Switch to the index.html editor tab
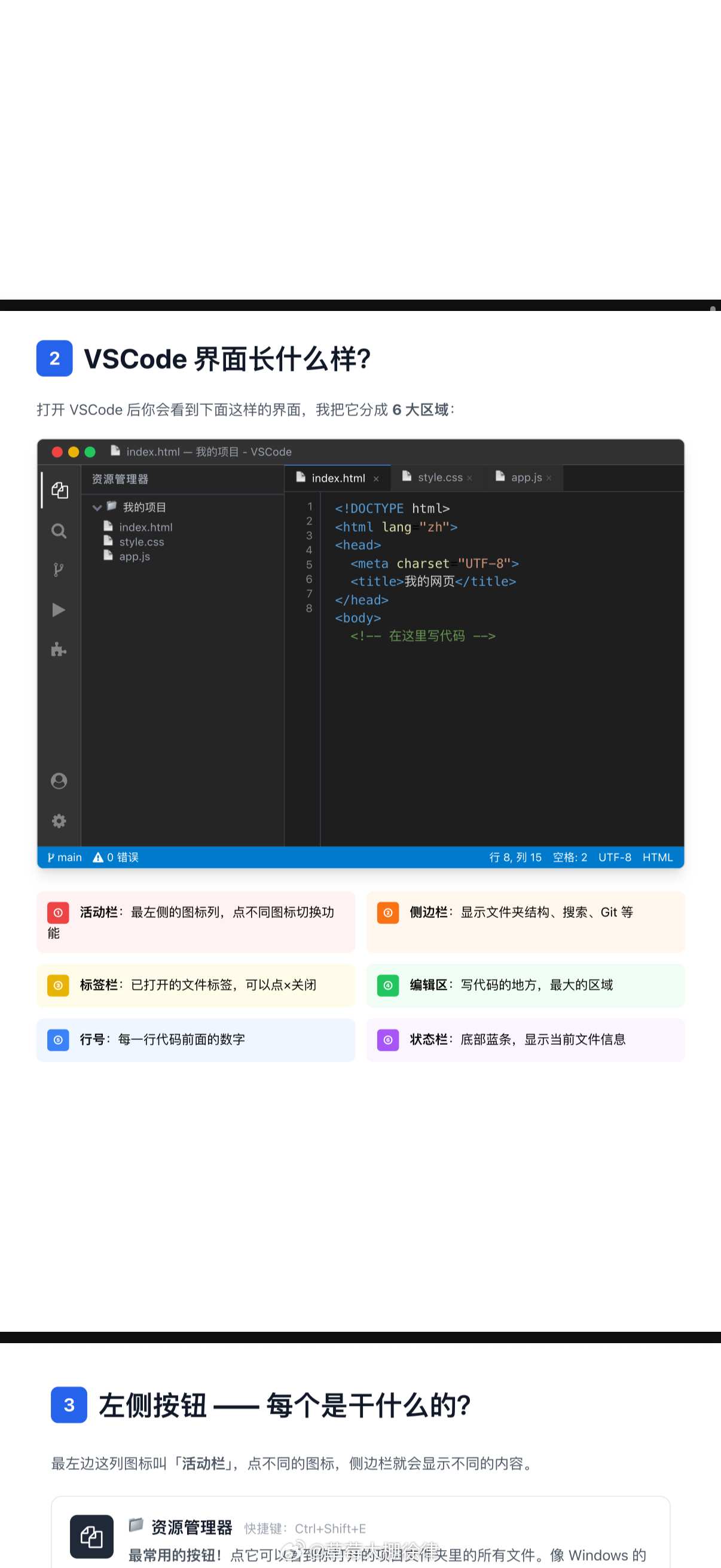Viewport: 721px width, 1568px height. pyautogui.click(x=337, y=478)
